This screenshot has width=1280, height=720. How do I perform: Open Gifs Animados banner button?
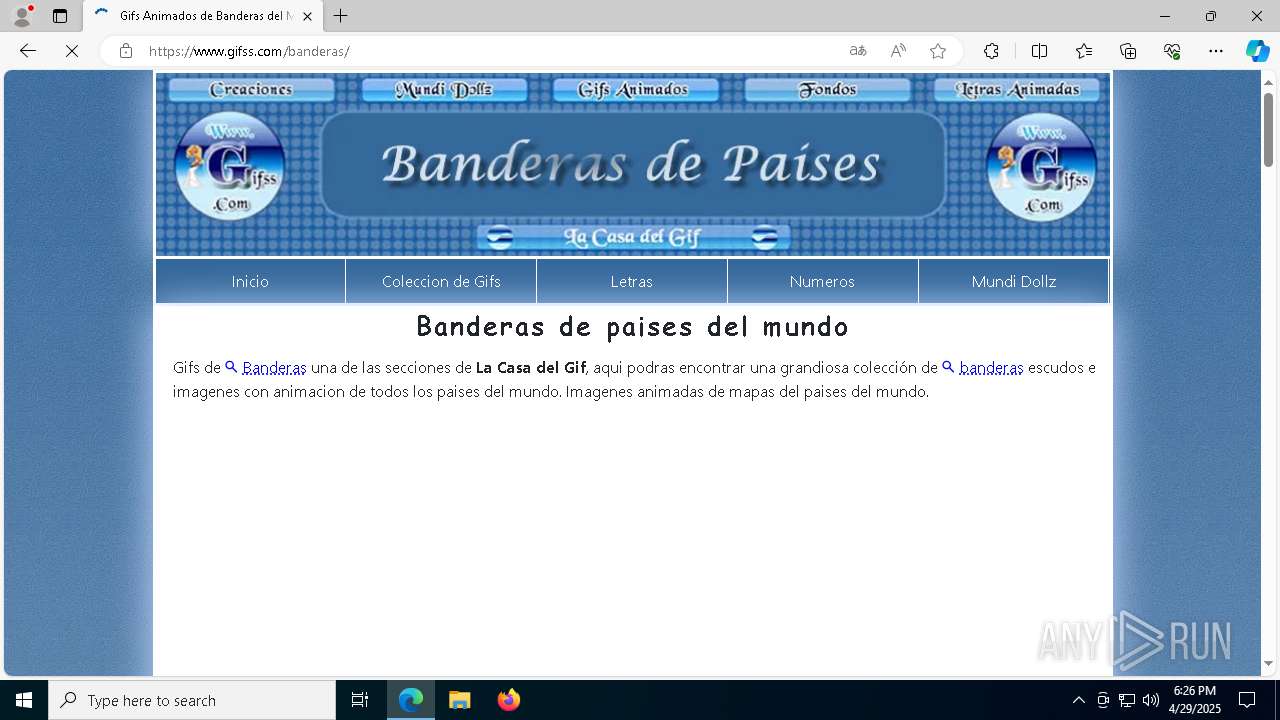[635, 90]
